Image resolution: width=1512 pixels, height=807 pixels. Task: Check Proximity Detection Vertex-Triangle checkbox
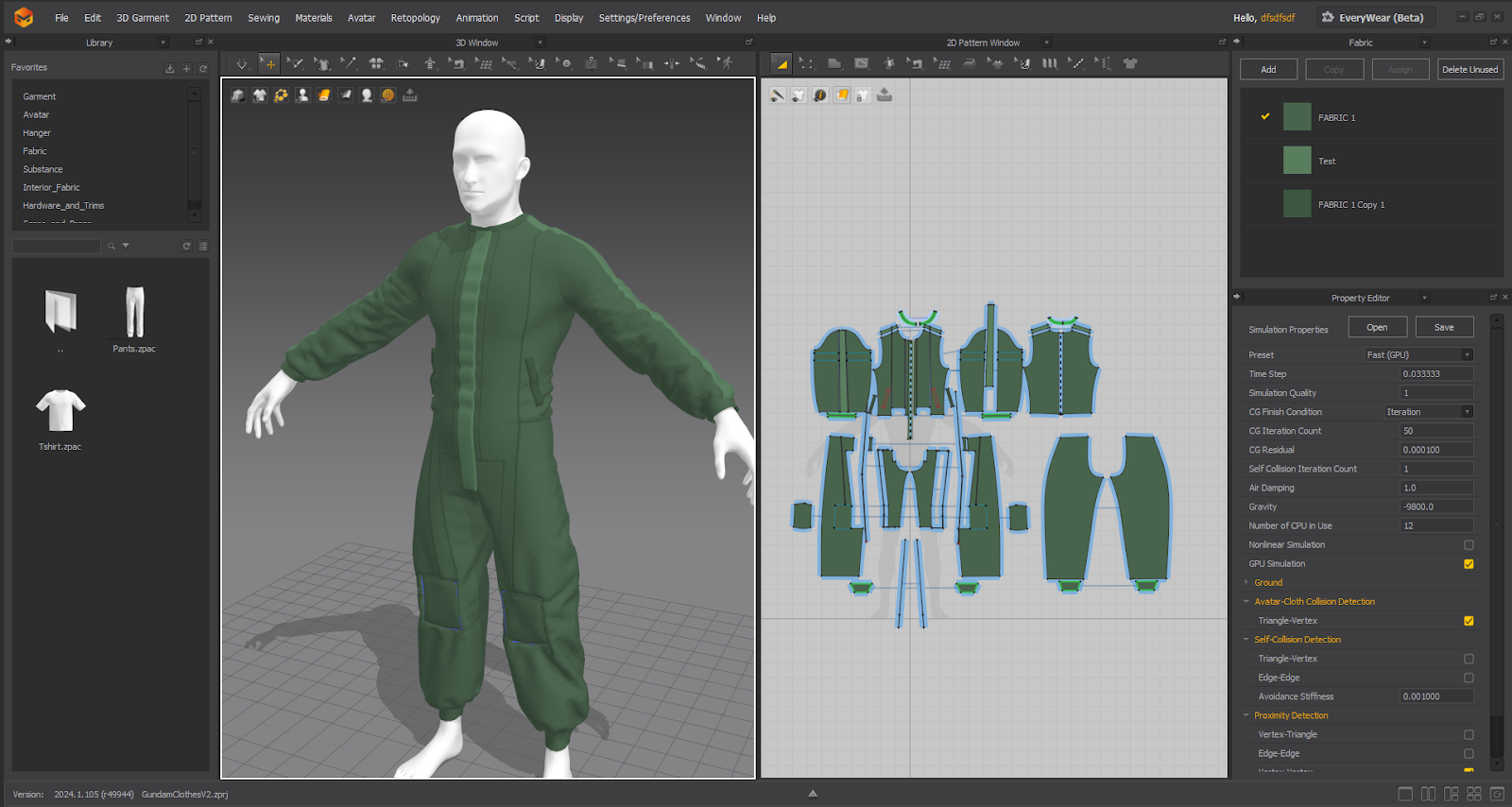pos(1469,734)
